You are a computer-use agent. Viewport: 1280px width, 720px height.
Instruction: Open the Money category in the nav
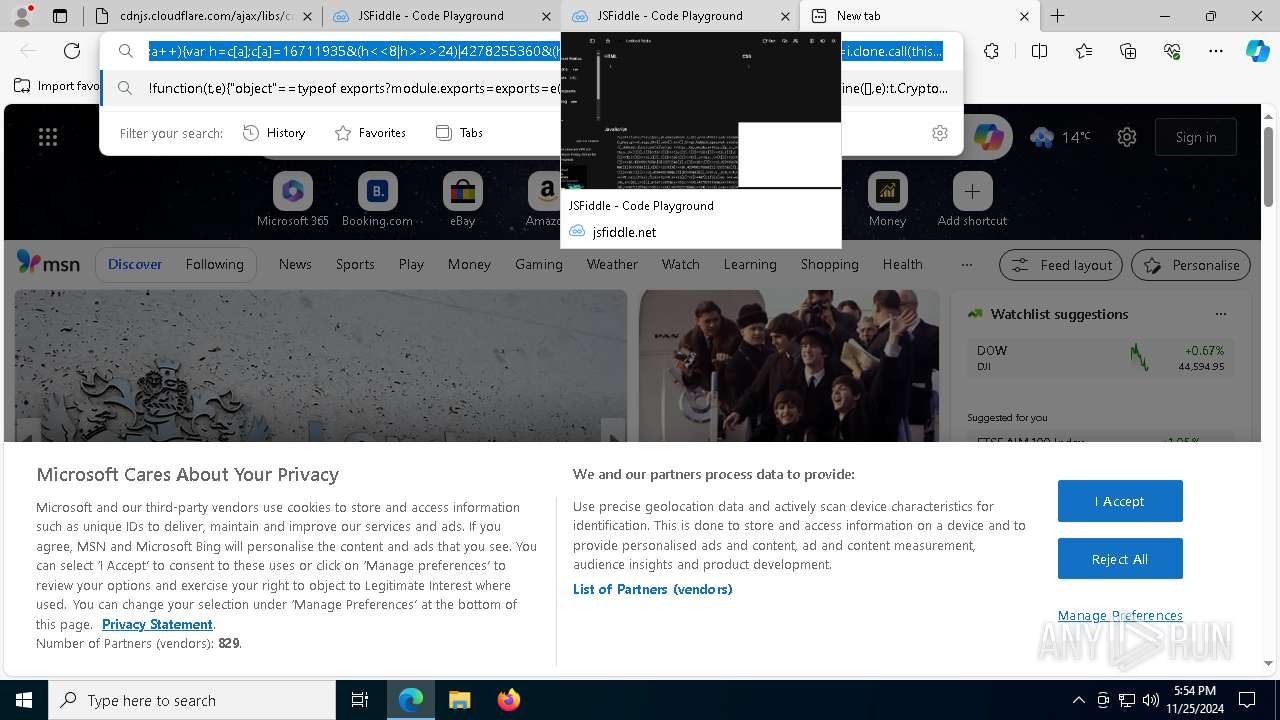tap(469, 264)
